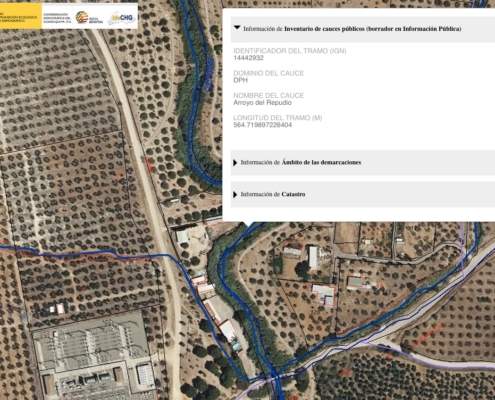Screen dimensions: 495x400
Task: Select the NOMBRE DEL CAUCE label
Action: click(x=268, y=96)
